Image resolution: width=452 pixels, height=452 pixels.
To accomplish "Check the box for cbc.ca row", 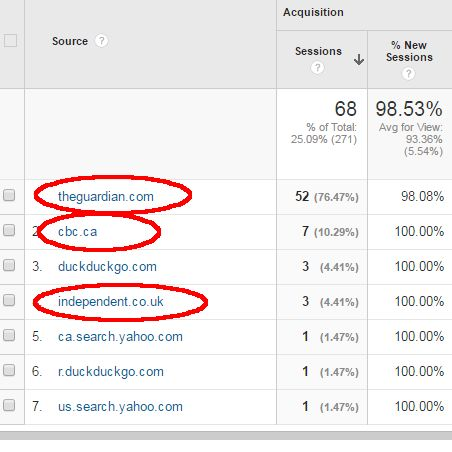I will point(9,230).
